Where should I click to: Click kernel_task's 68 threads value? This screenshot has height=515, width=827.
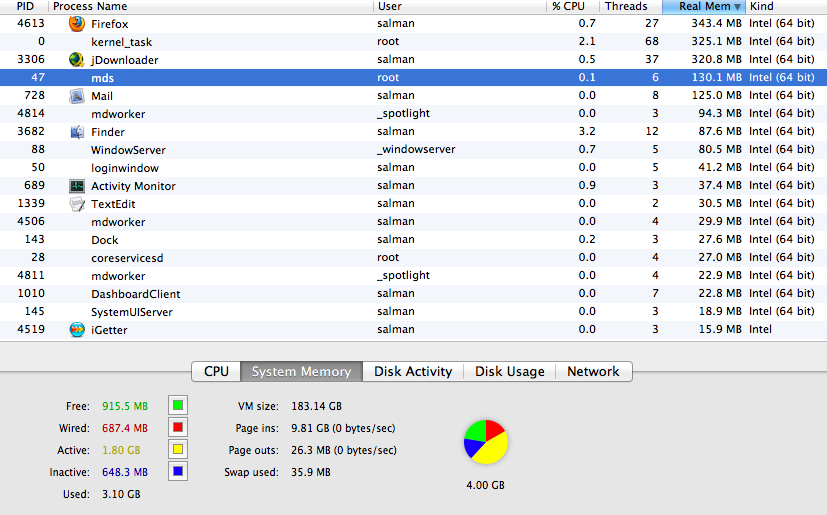tap(652, 41)
